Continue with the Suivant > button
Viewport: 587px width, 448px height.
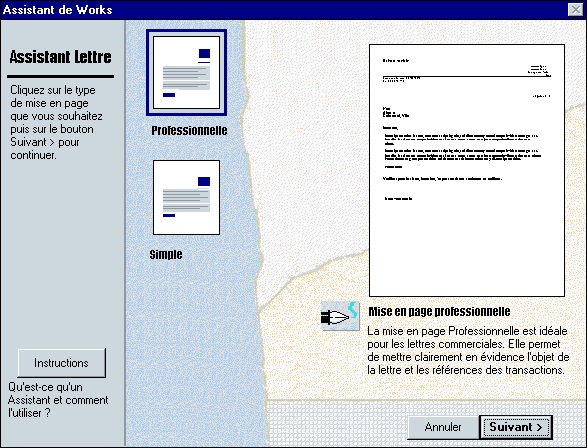(516, 427)
